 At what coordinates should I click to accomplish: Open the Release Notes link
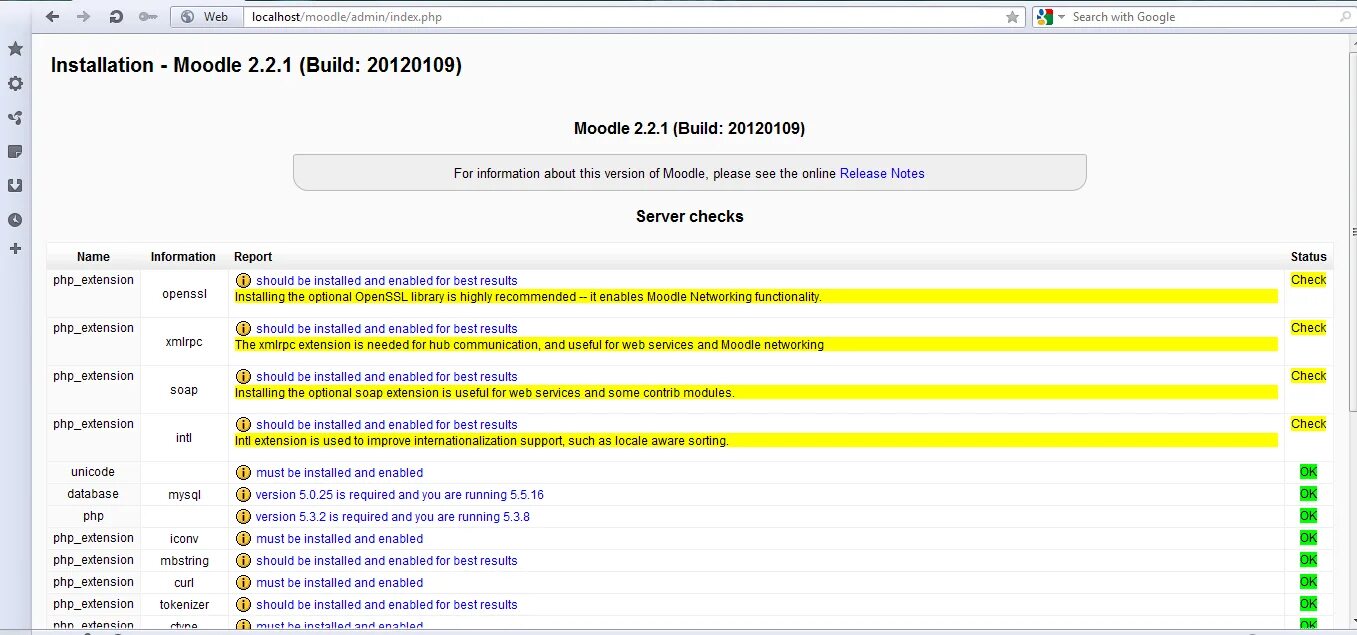pyautogui.click(x=882, y=173)
